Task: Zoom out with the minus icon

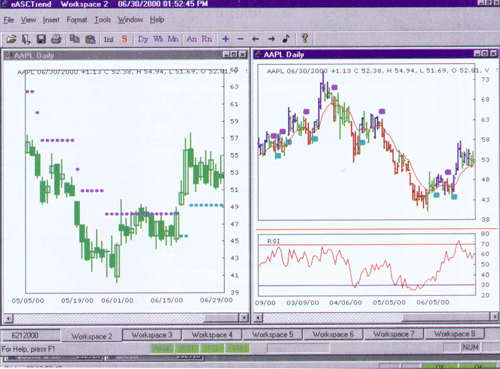Action: pos(240,39)
